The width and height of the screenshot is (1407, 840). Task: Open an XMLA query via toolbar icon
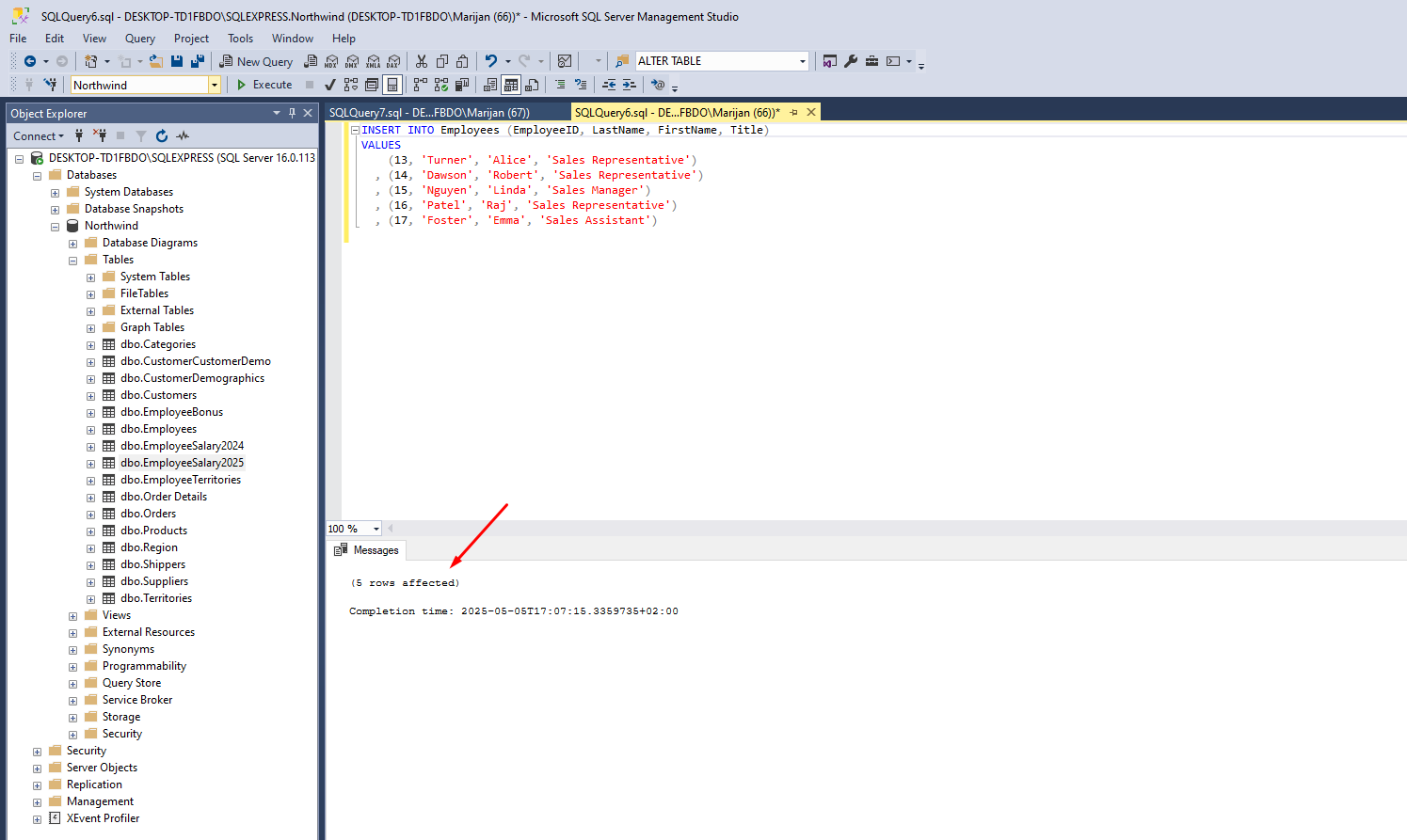[374, 61]
